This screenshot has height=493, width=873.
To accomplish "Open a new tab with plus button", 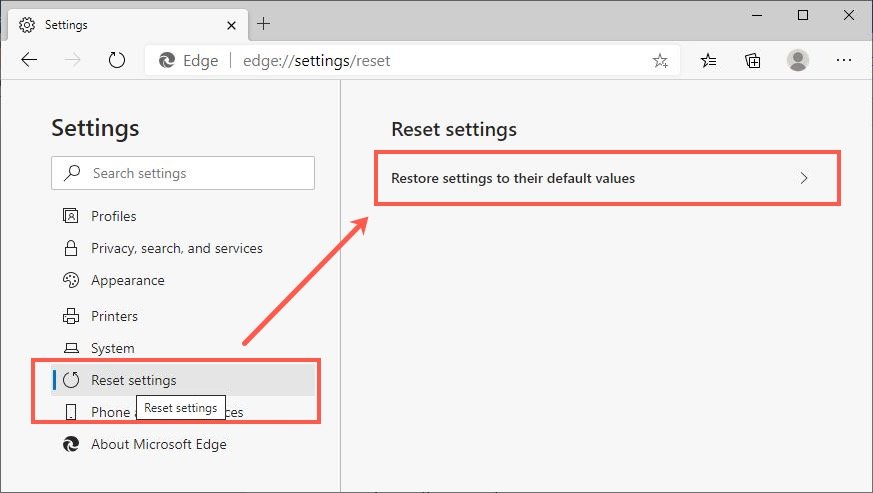I will (x=264, y=23).
